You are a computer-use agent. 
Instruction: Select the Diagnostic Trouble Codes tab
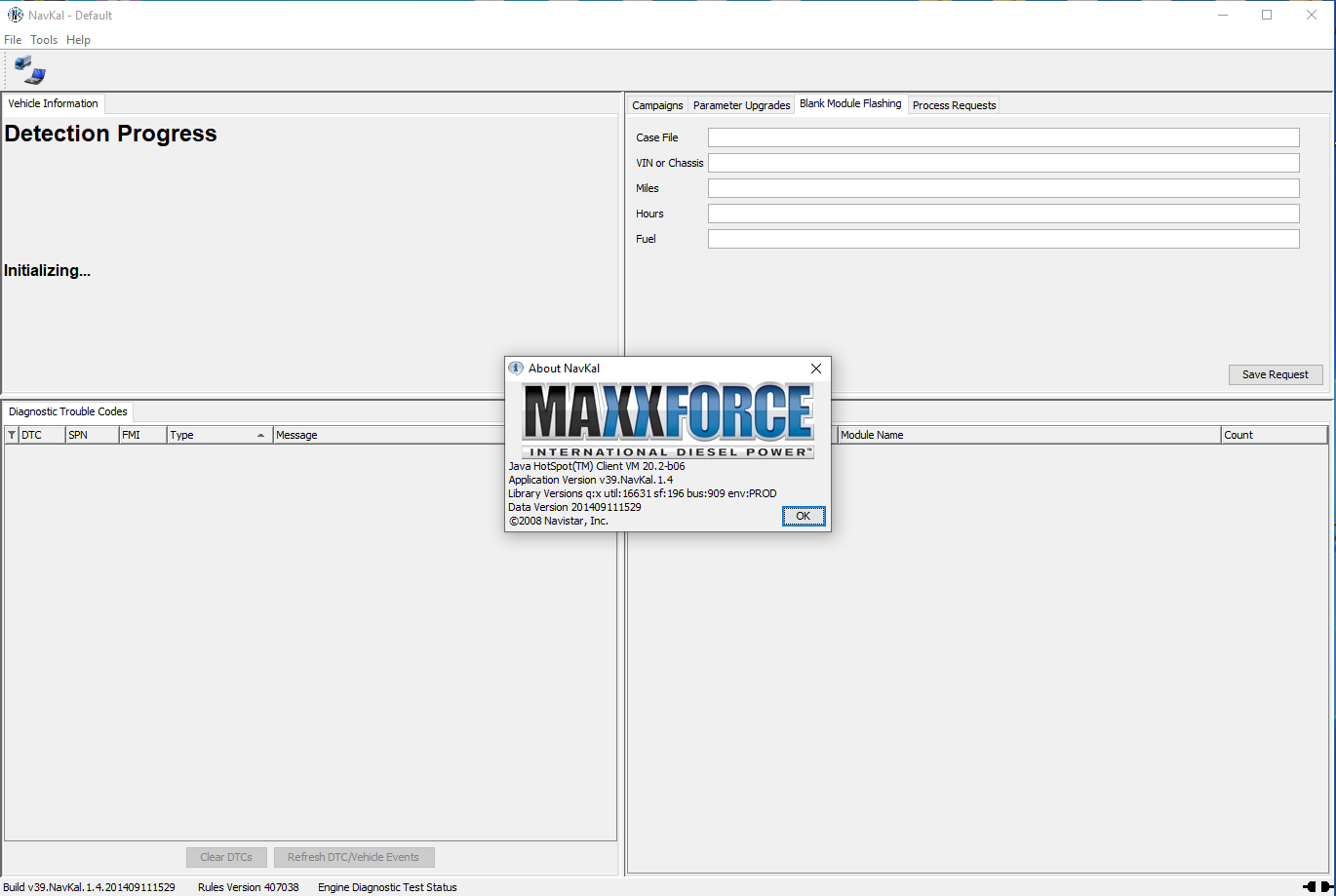pyautogui.click(x=67, y=411)
